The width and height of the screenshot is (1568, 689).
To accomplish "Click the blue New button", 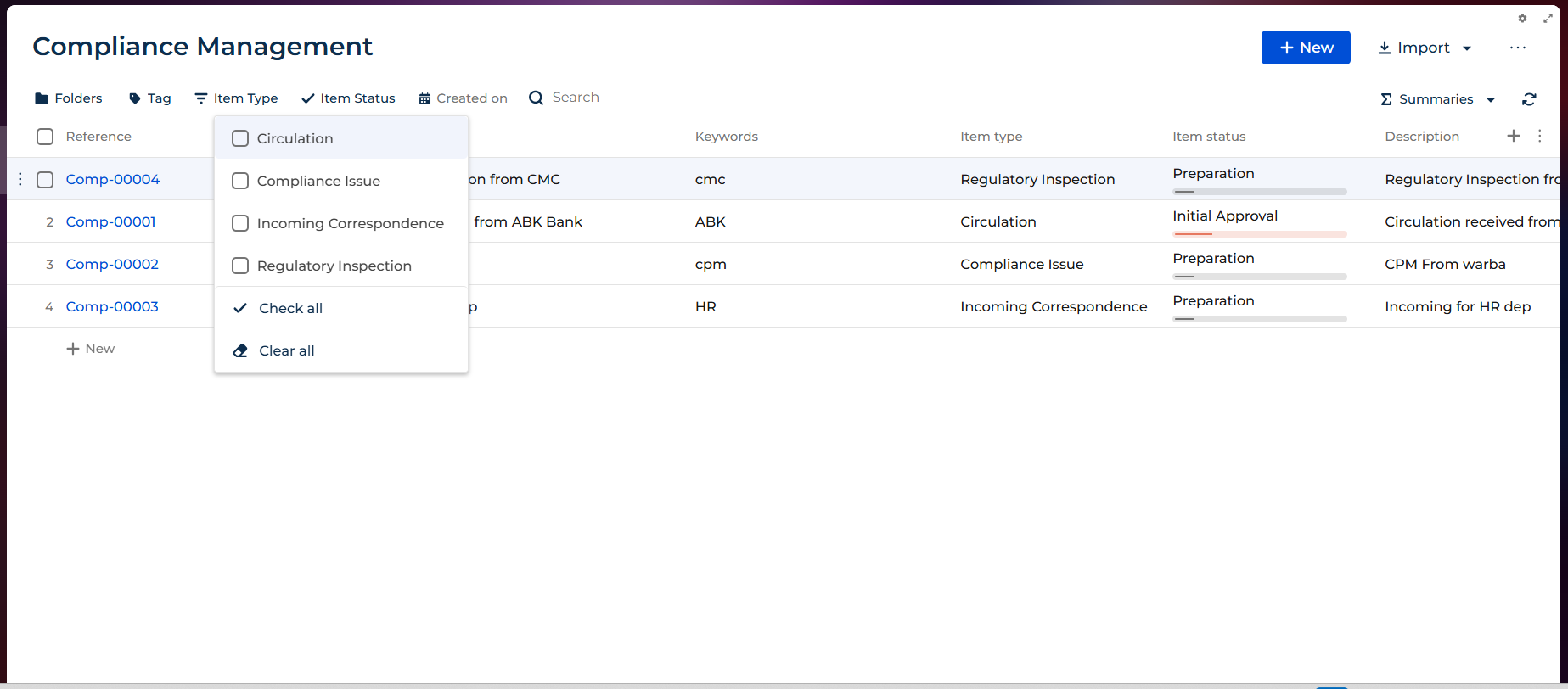I will (x=1306, y=48).
